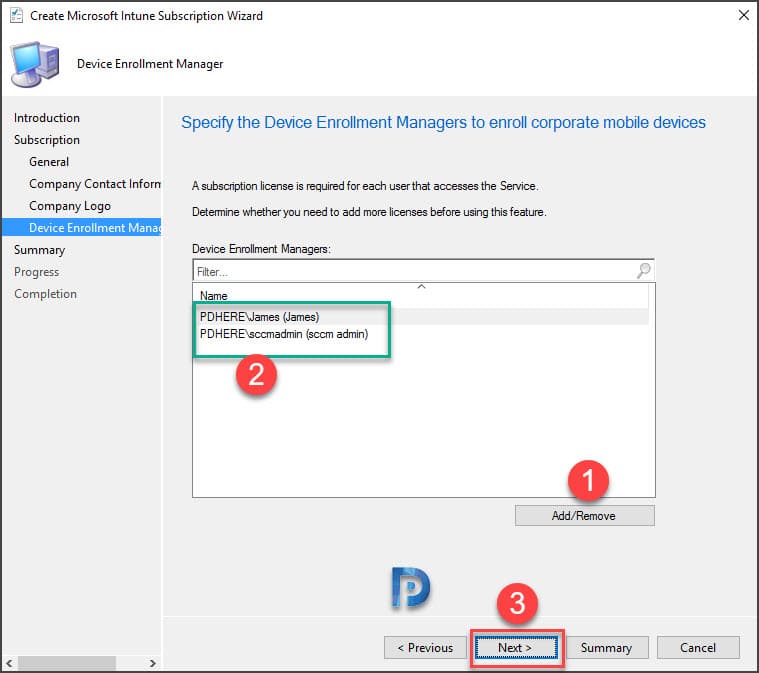759x673 pixels.
Task: Click the sidebar scroll left arrow
Action: pyautogui.click(x=9, y=663)
